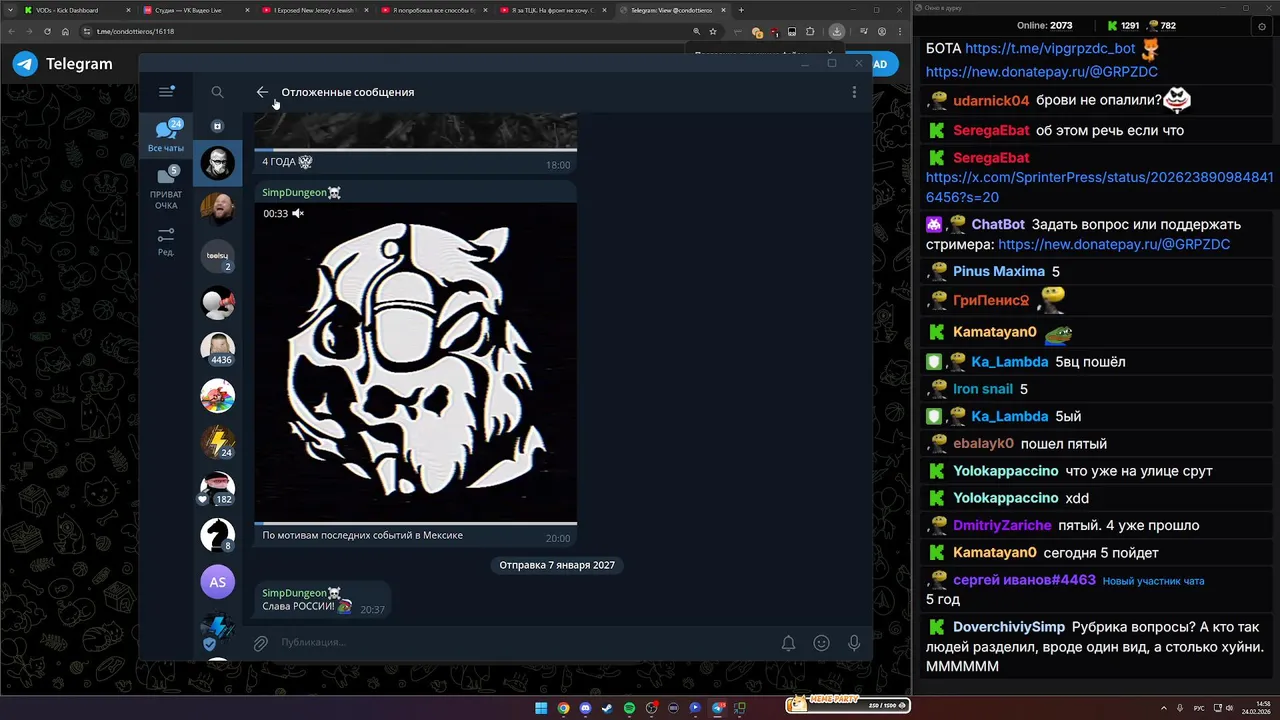
Task: Open a new browser tab
Action: point(741,10)
